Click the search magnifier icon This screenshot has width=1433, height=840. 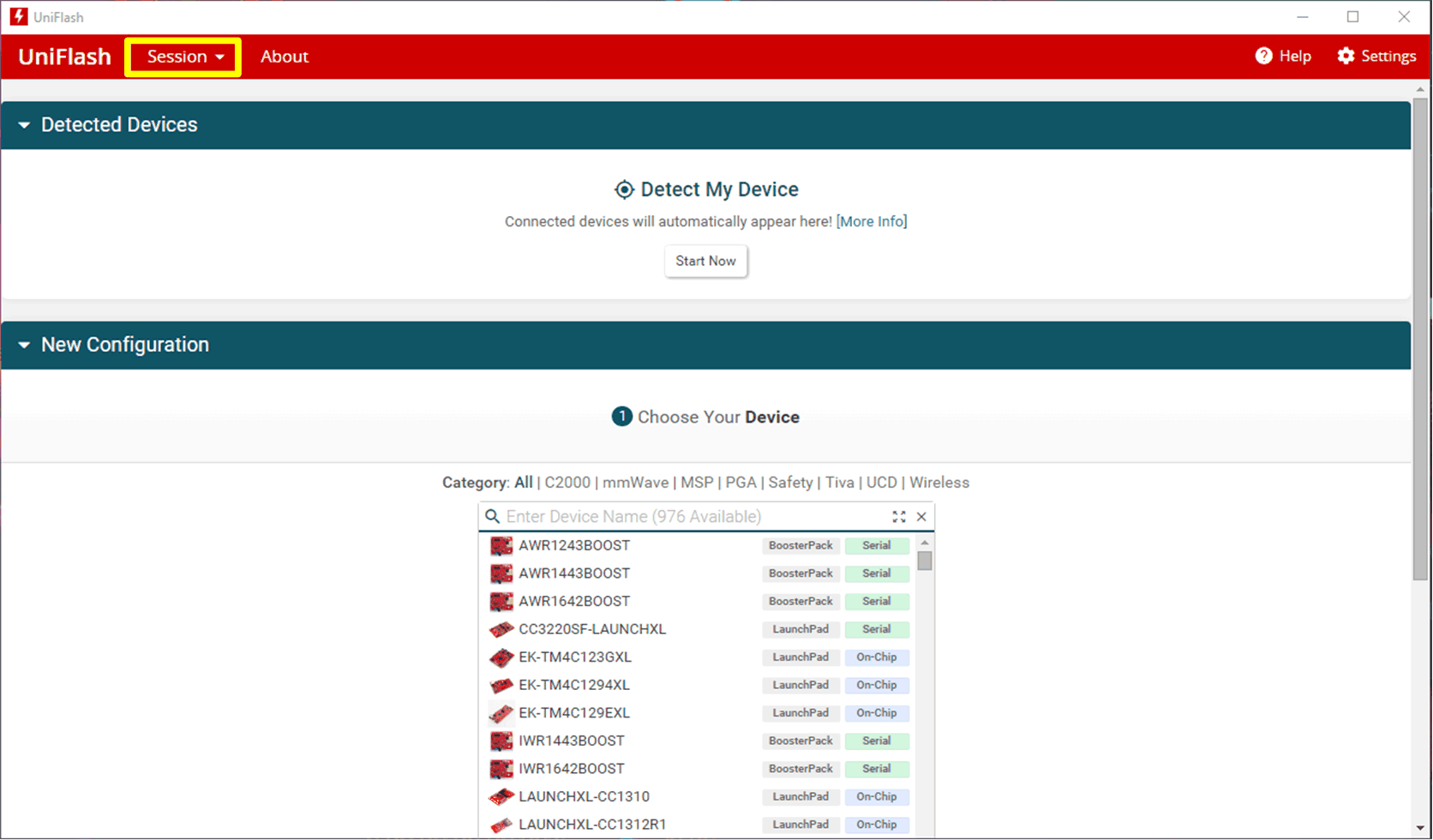click(492, 517)
